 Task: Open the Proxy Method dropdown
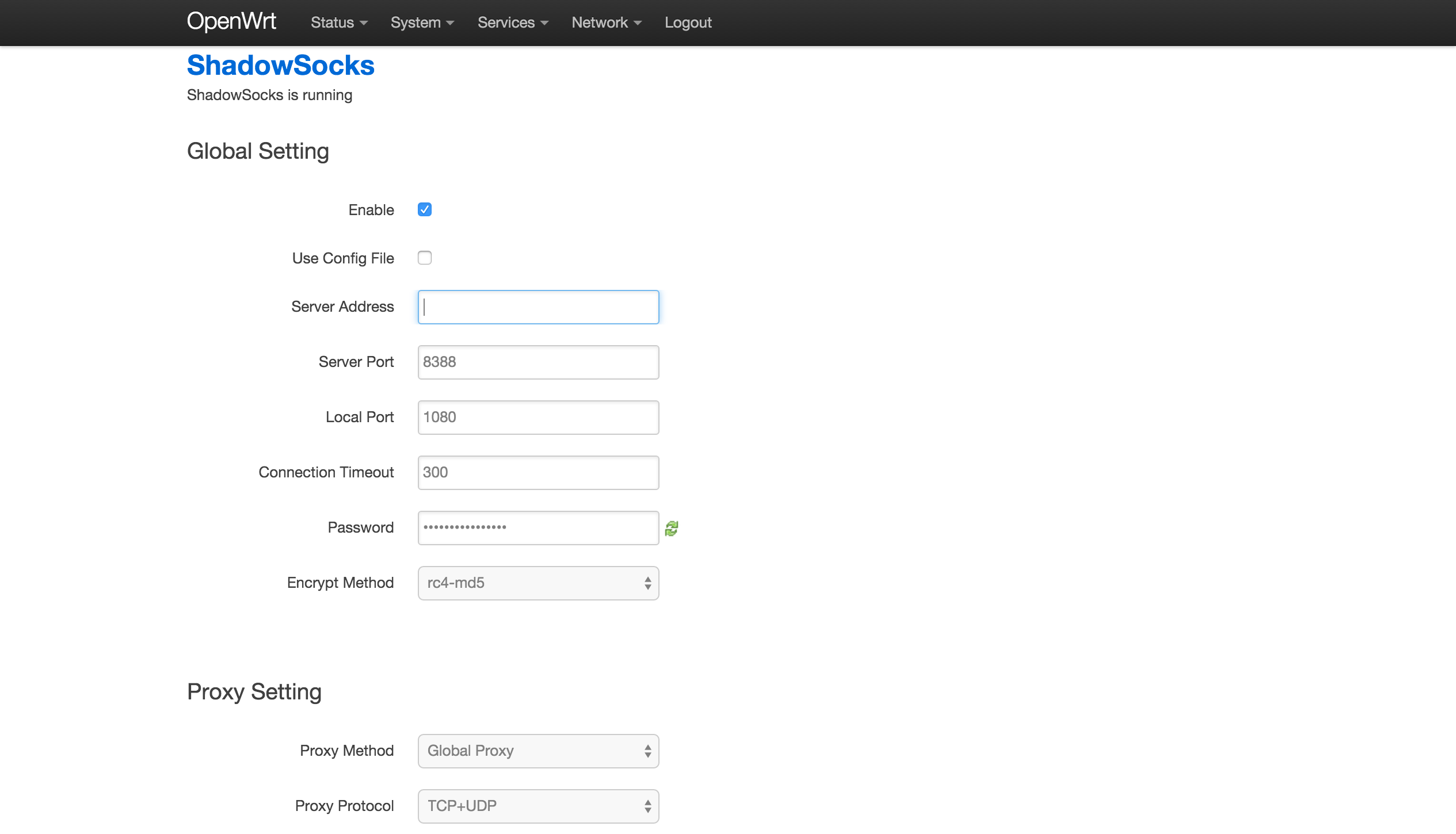tap(538, 751)
